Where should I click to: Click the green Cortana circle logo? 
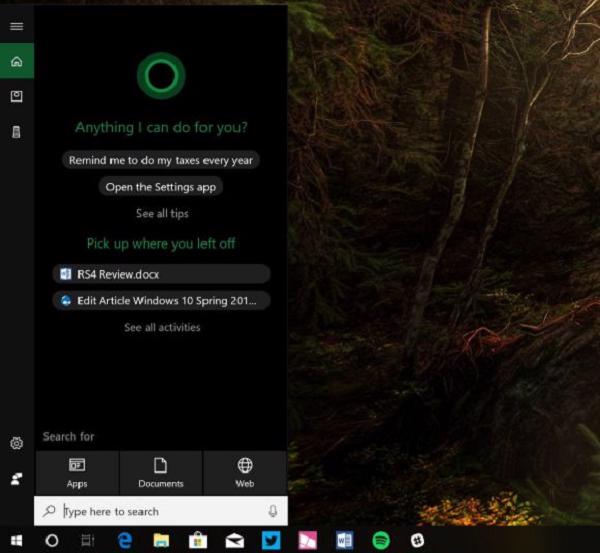[x=161, y=75]
